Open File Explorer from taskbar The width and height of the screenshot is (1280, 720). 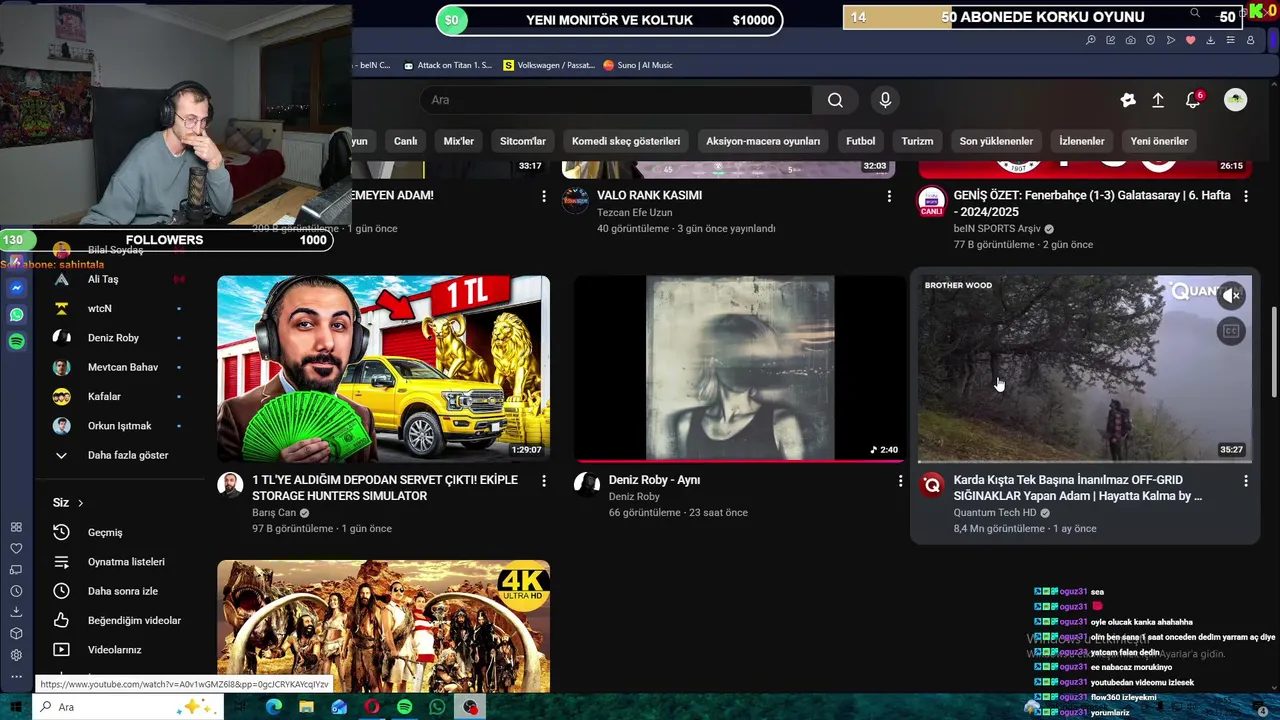[x=306, y=707]
